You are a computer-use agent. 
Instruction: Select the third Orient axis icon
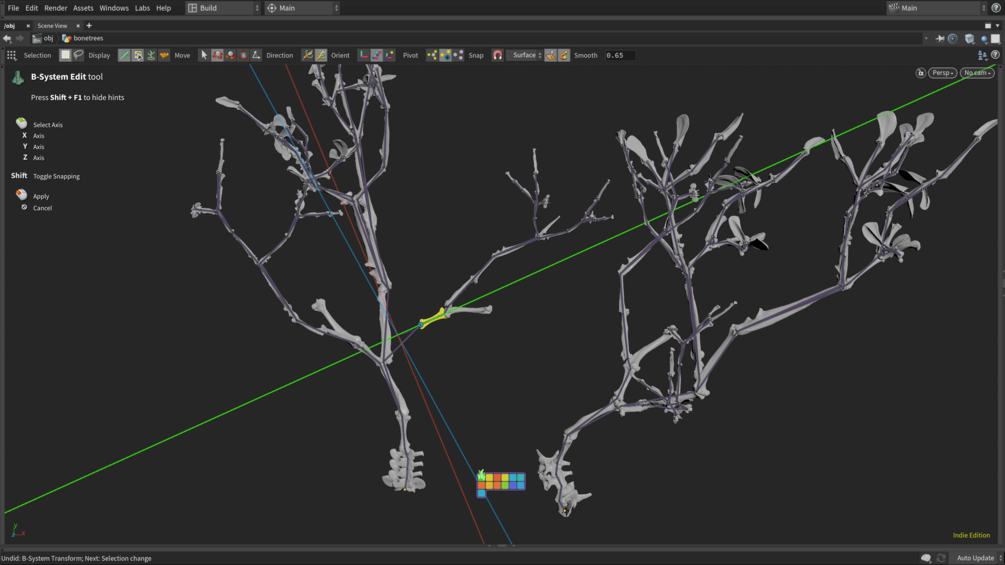tap(390, 56)
